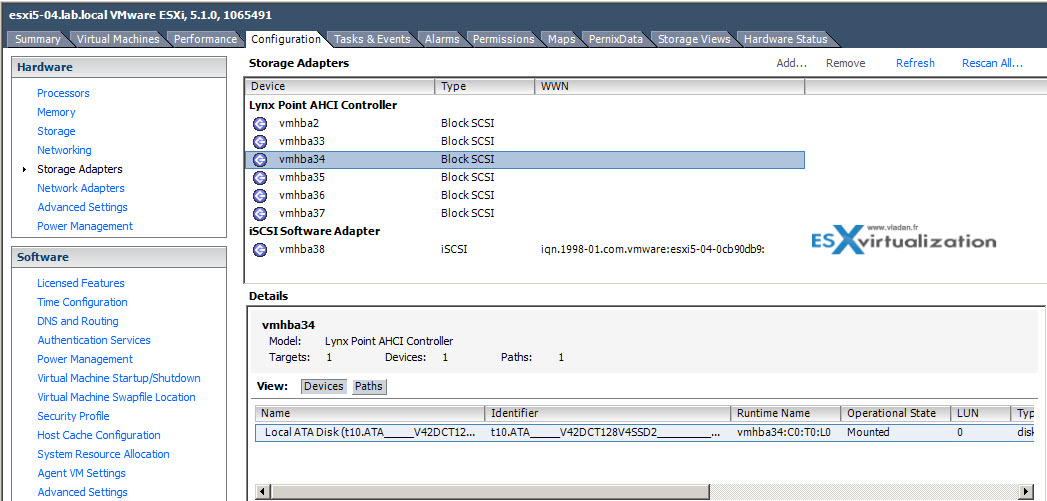Click the vmhba36 adapter icon

[260, 196]
